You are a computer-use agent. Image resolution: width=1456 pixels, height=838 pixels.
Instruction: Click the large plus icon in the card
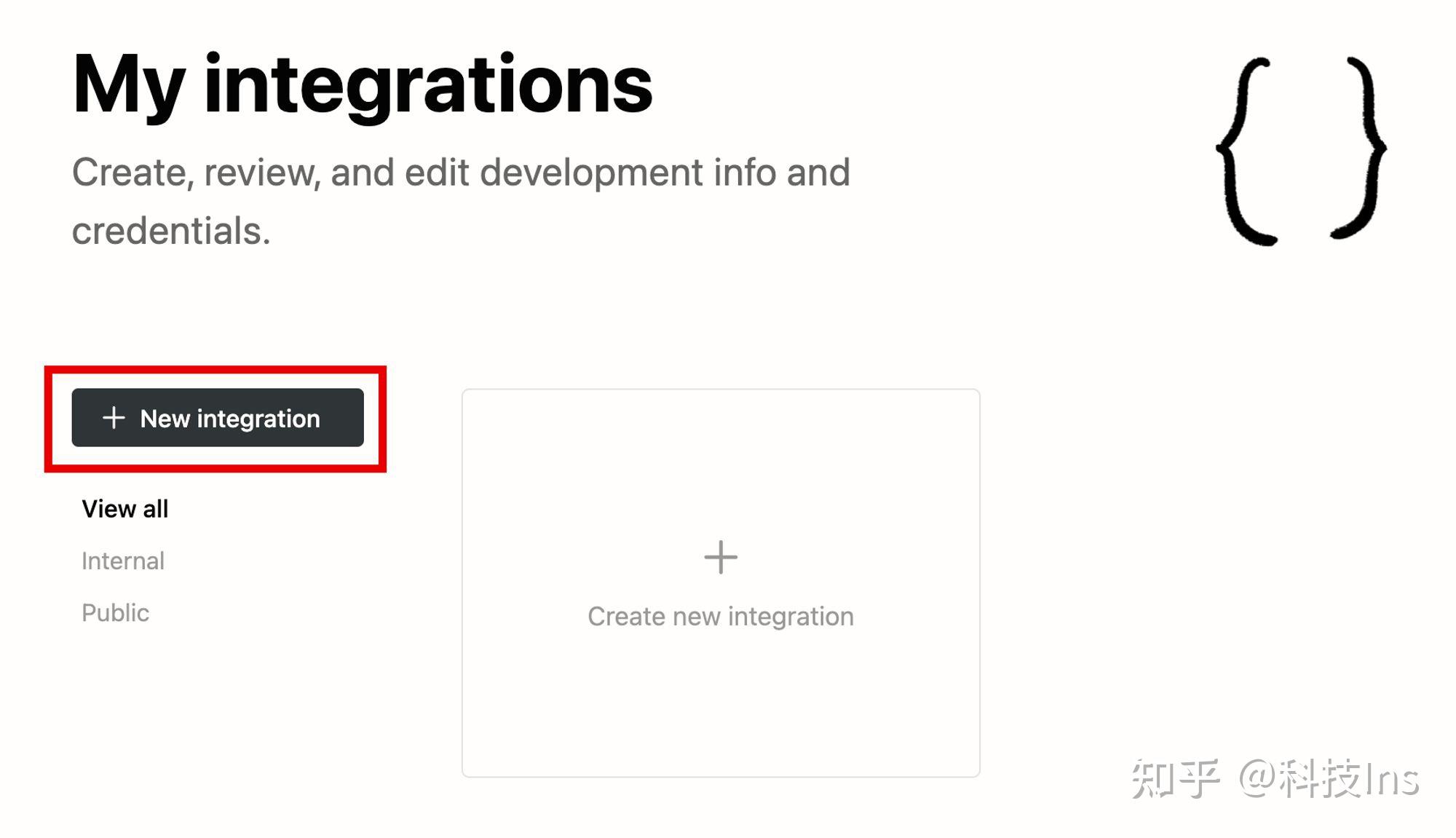[x=721, y=558]
